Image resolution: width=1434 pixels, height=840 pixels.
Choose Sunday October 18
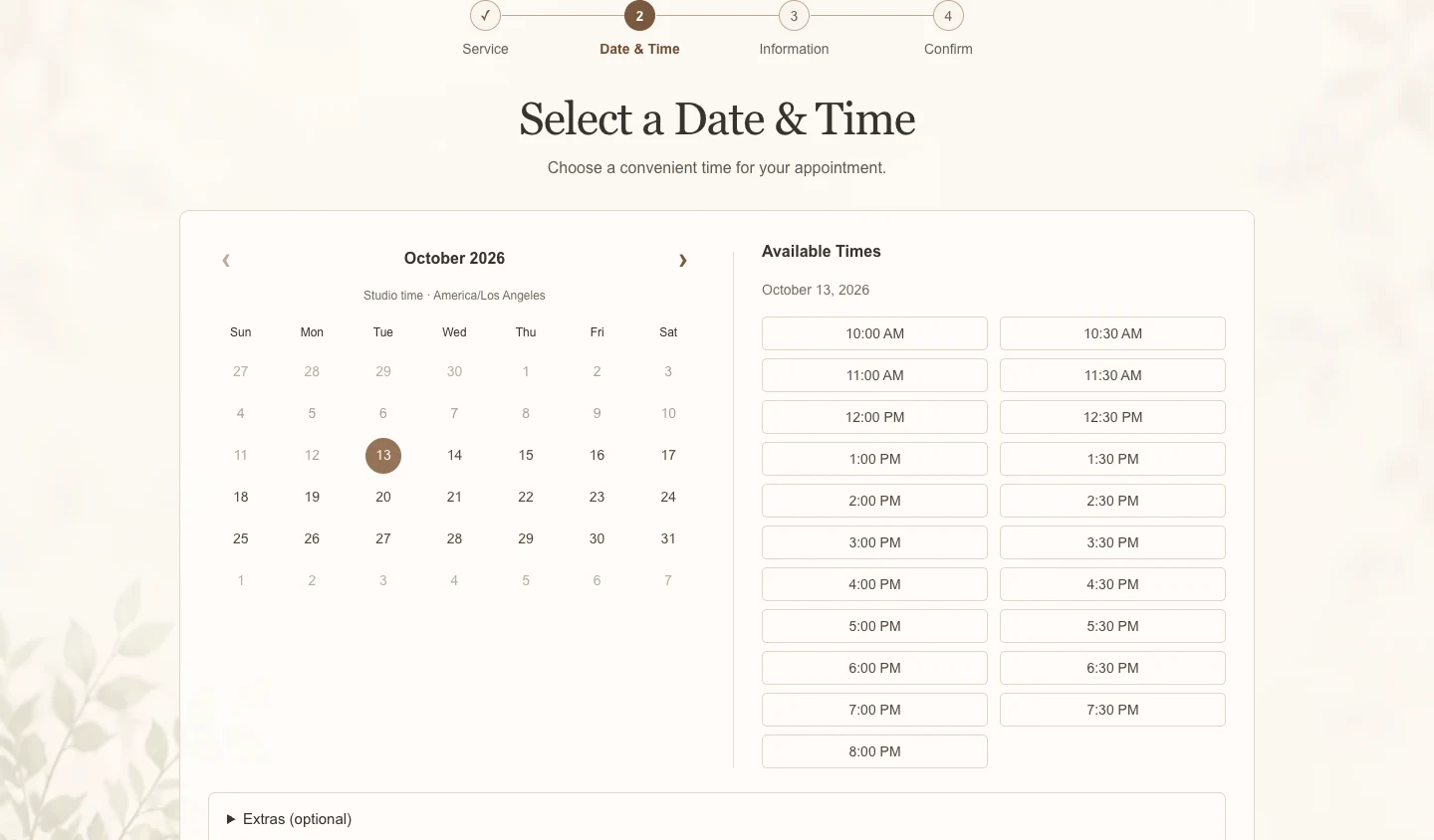241,497
